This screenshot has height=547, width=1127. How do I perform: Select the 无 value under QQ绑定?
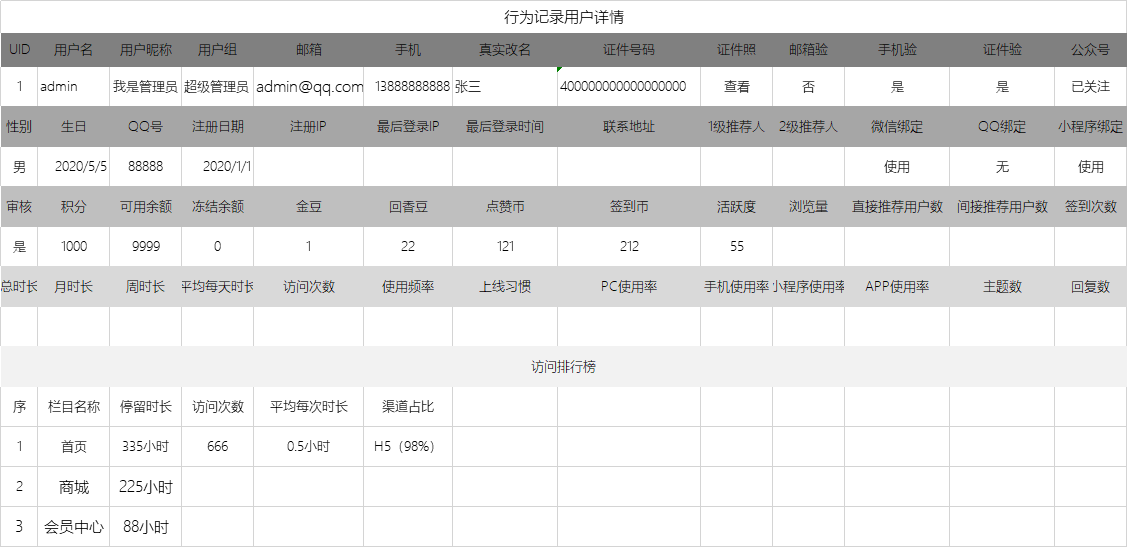pyautogui.click(x=1002, y=167)
